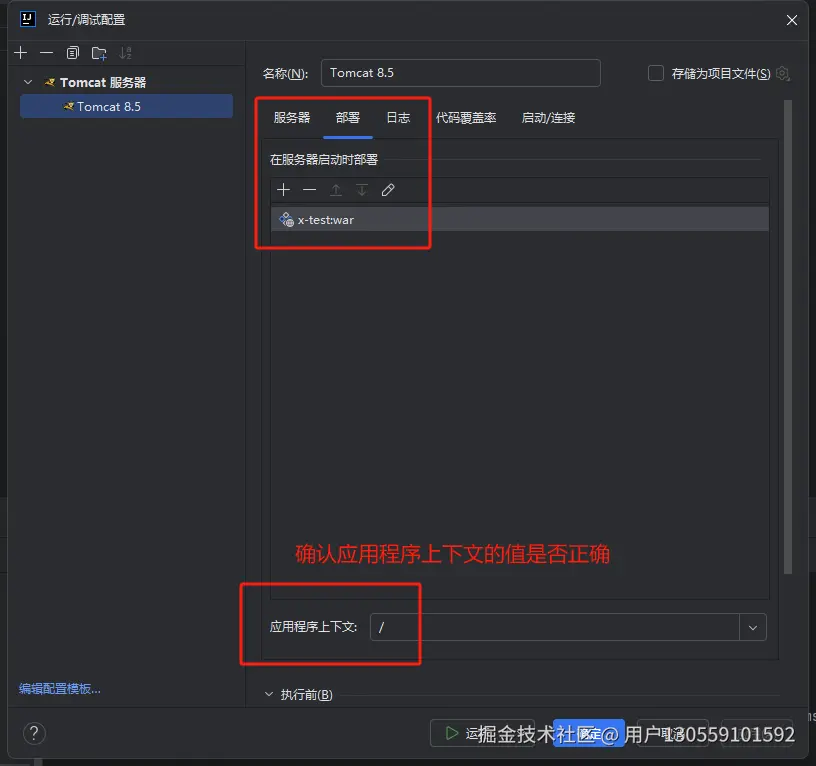The height and width of the screenshot is (766, 816).
Task: Open settings gear next to store as project file
Action: pos(783,73)
